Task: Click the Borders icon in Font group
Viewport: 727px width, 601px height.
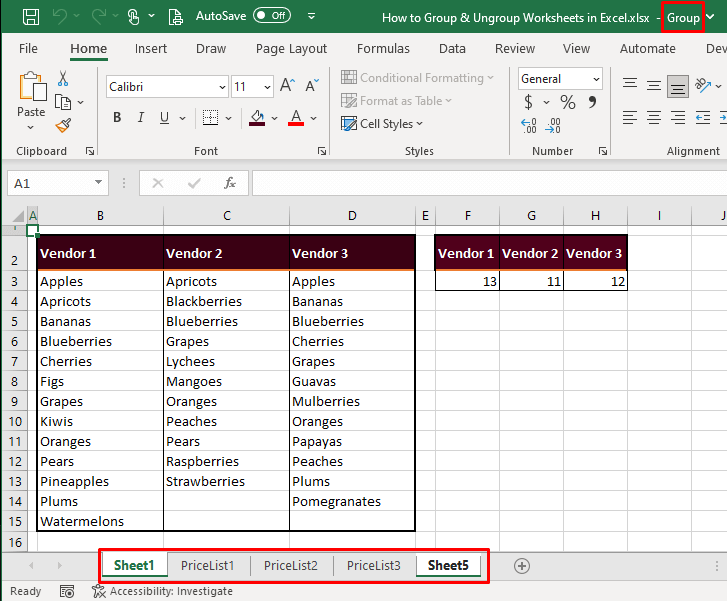Action: click(x=211, y=118)
